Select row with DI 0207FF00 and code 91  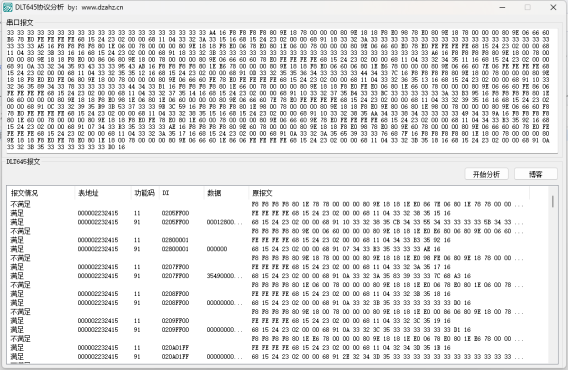point(279,276)
